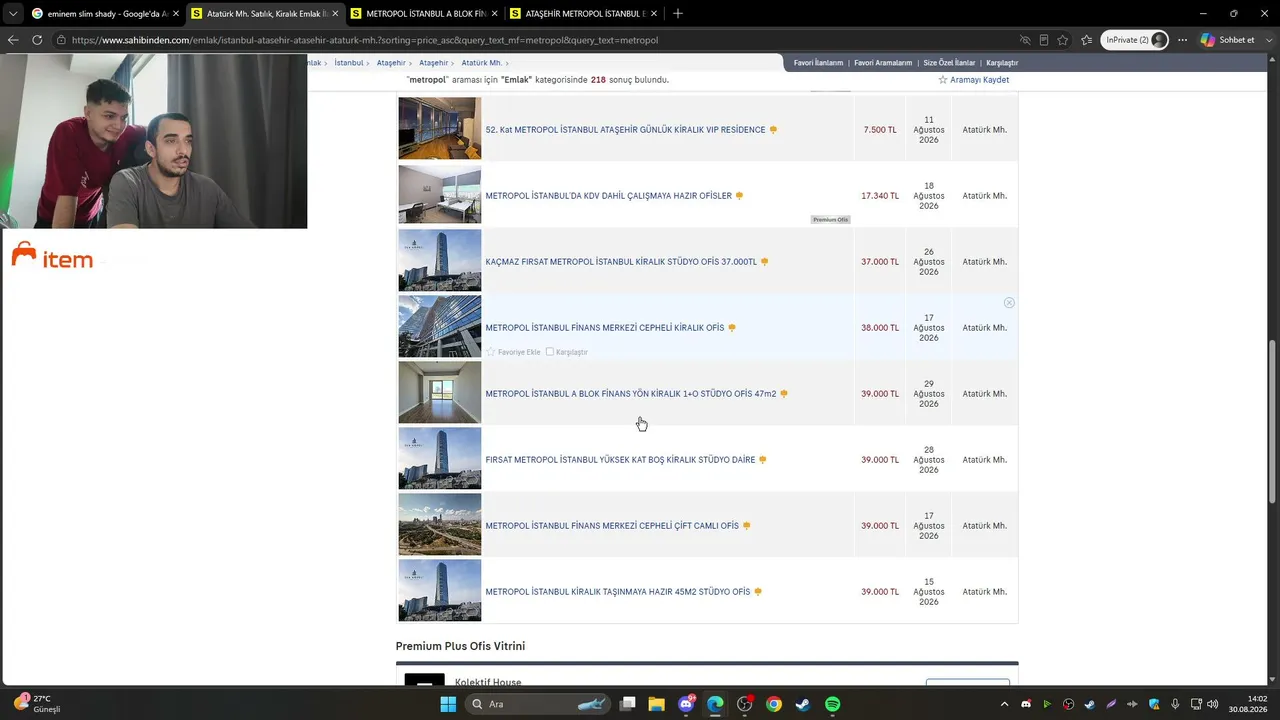Open Karşılaştır in the top menu
1280x720 pixels.
[1002, 63]
